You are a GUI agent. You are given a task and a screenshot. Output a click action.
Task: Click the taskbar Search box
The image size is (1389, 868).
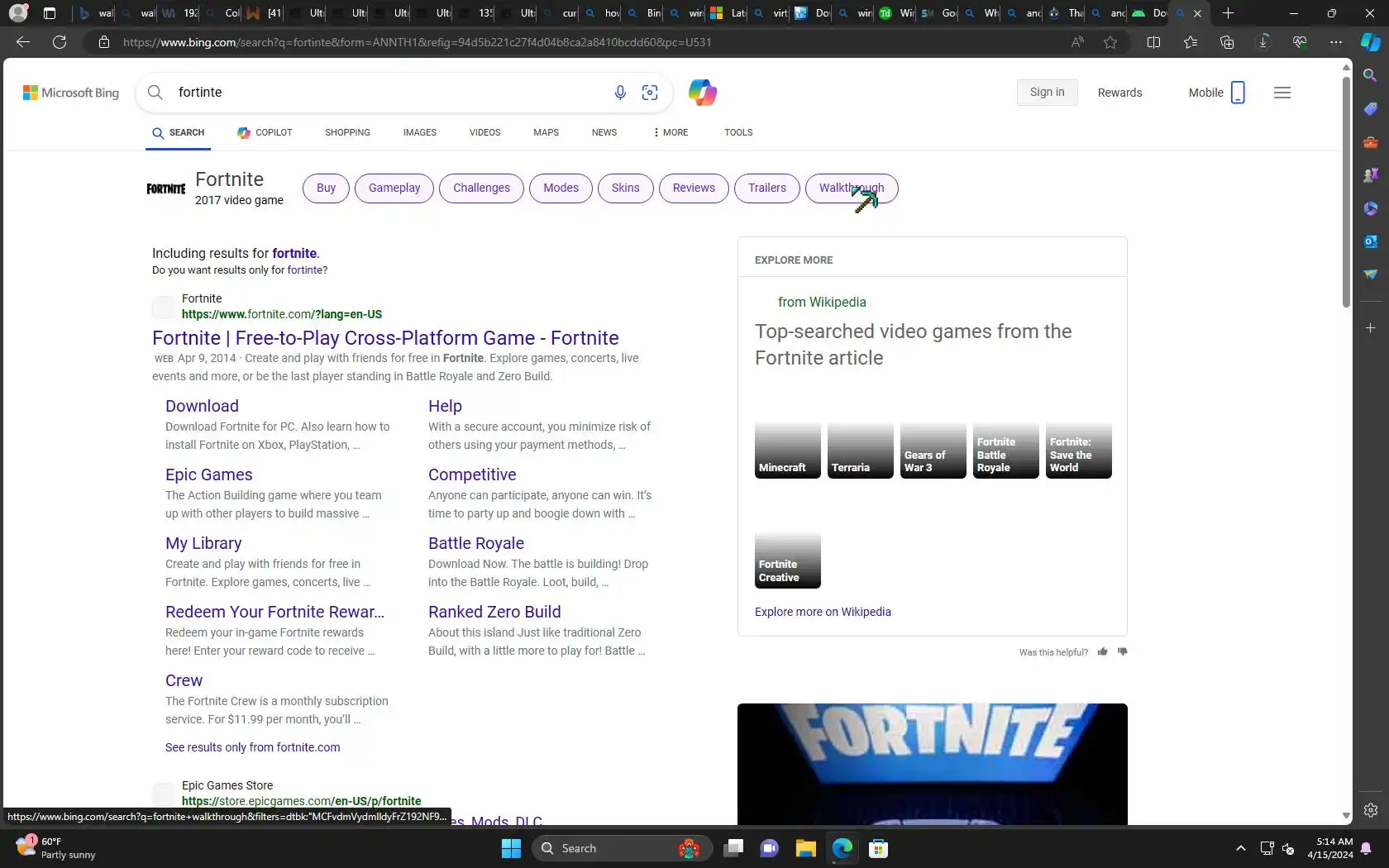tap(622, 848)
